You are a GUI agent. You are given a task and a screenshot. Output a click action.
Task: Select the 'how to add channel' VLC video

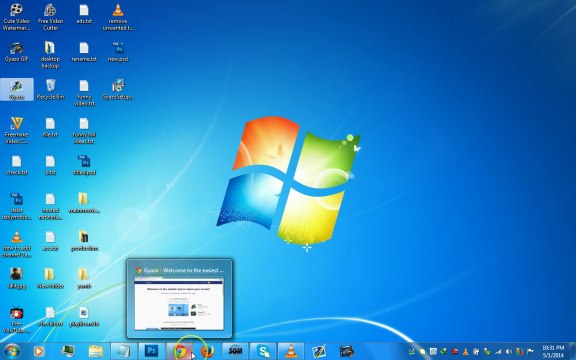[17, 244]
